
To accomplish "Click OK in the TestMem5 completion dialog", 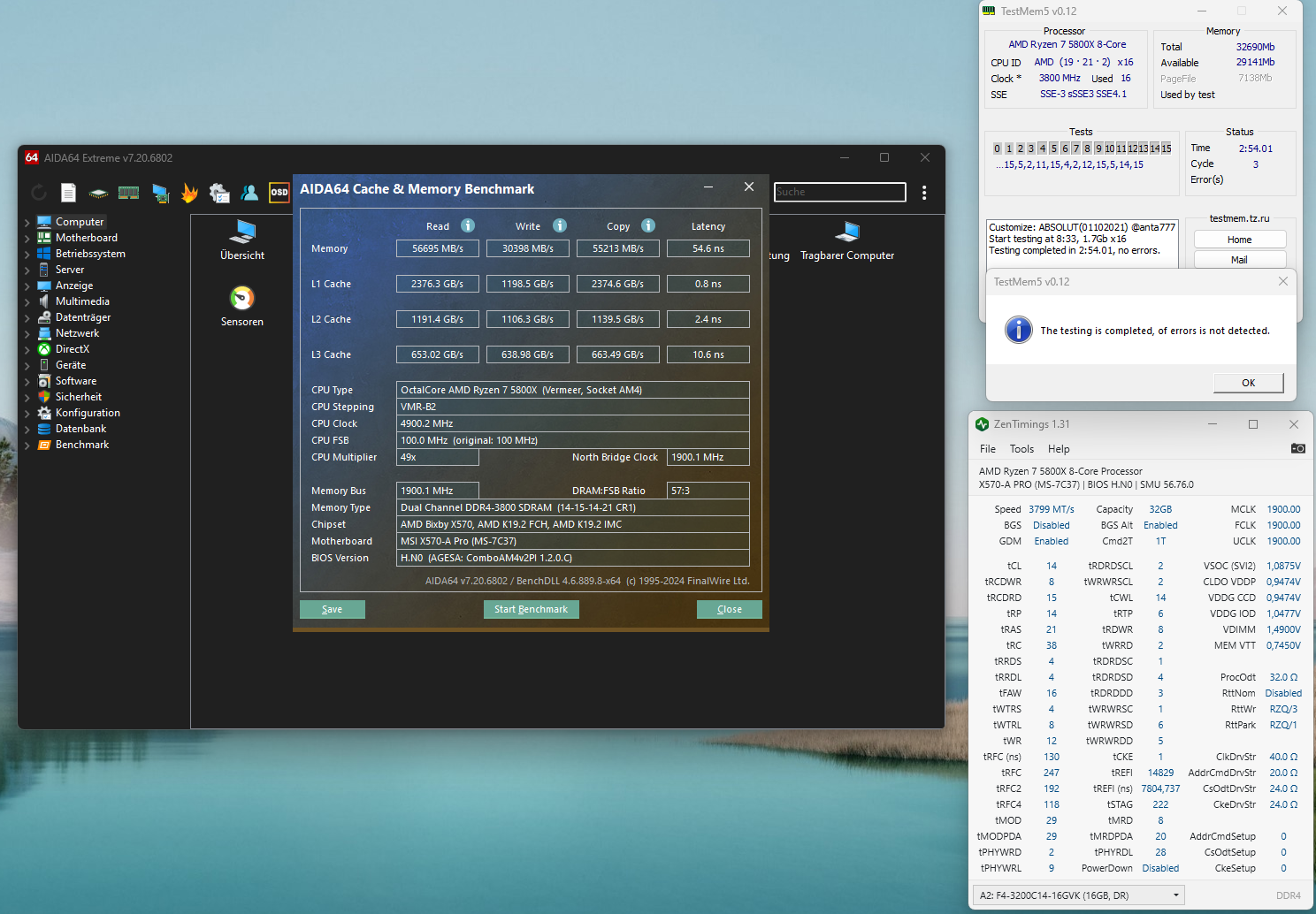I will (1248, 383).
